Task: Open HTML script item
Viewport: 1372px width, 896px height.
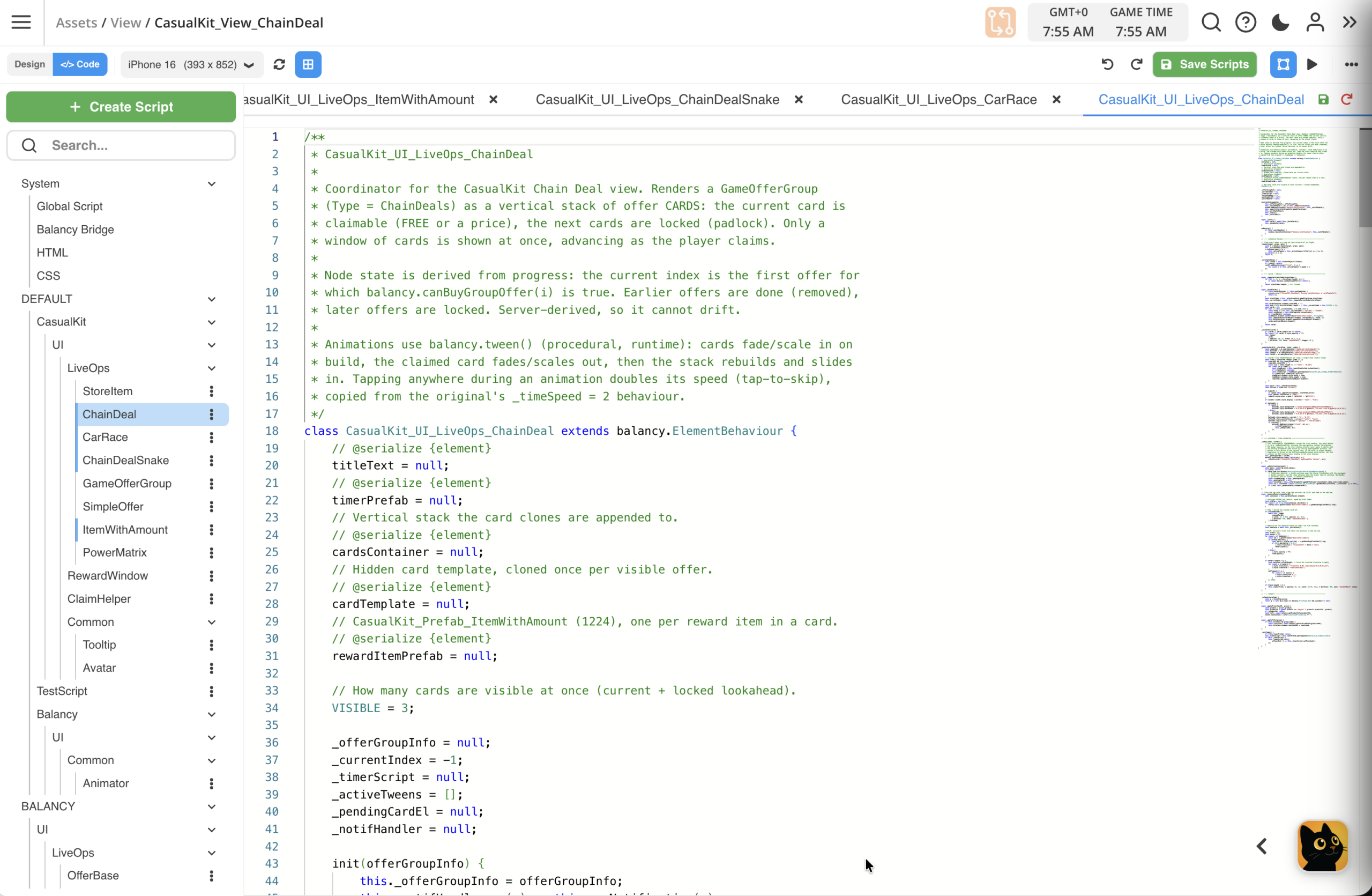Action: point(53,253)
